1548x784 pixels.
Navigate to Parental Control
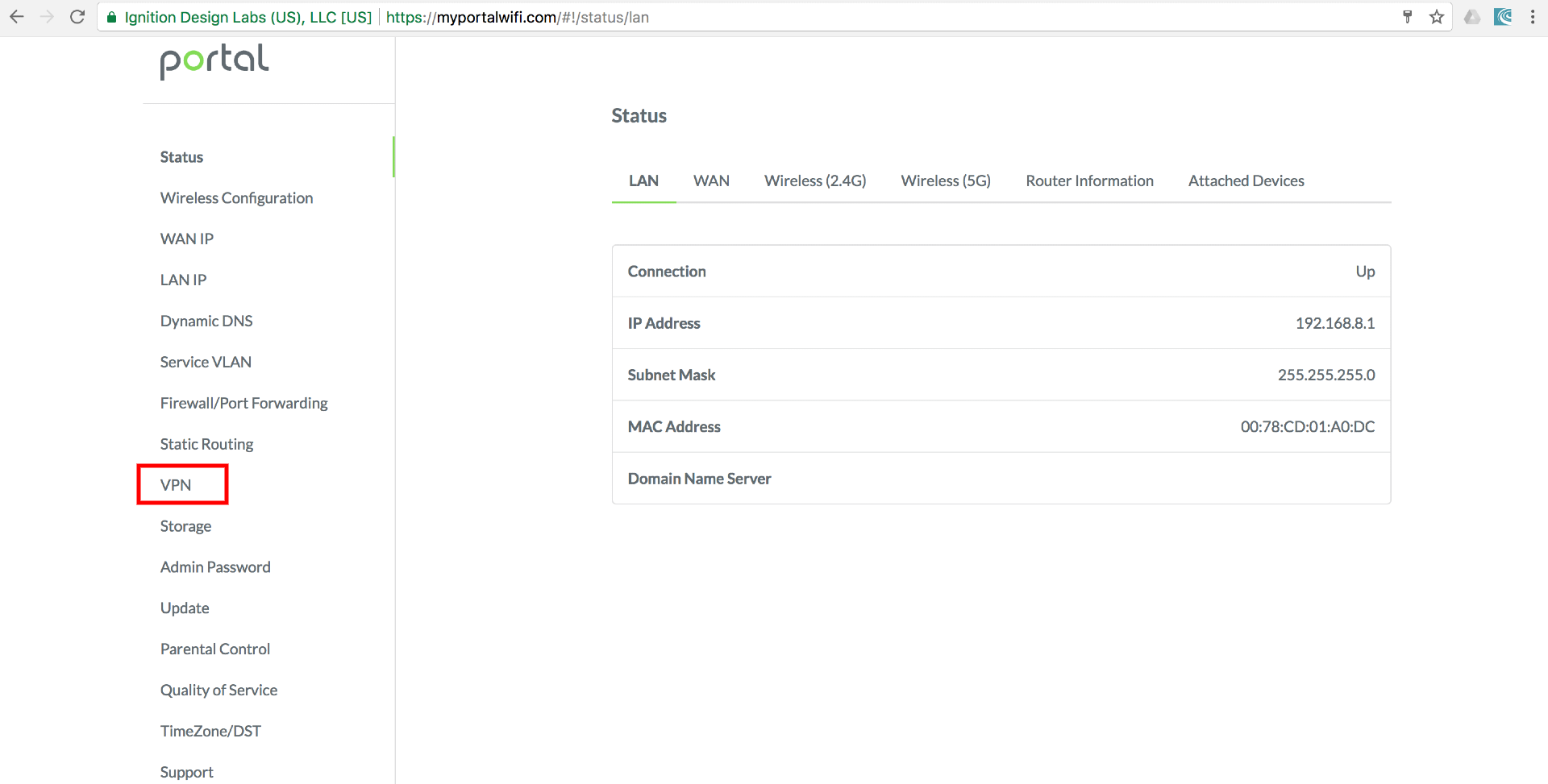click(214, 649)
